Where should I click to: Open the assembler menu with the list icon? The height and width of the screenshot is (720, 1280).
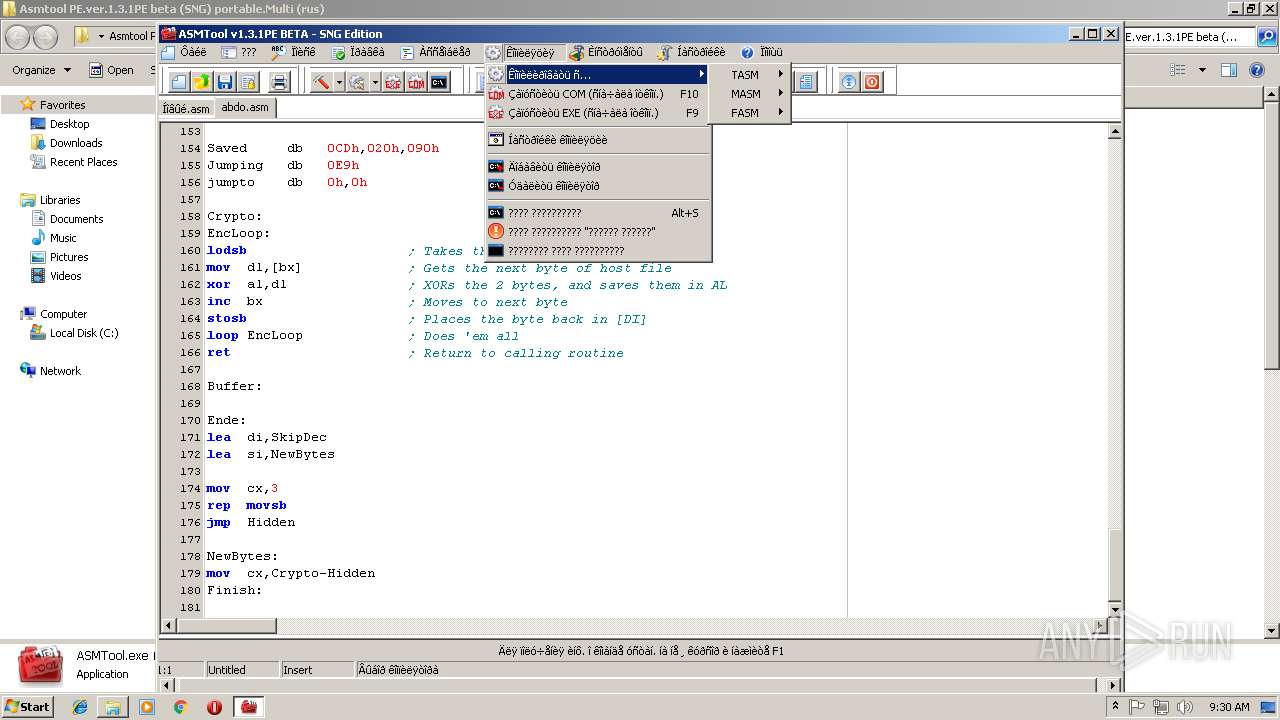[435, 52]
